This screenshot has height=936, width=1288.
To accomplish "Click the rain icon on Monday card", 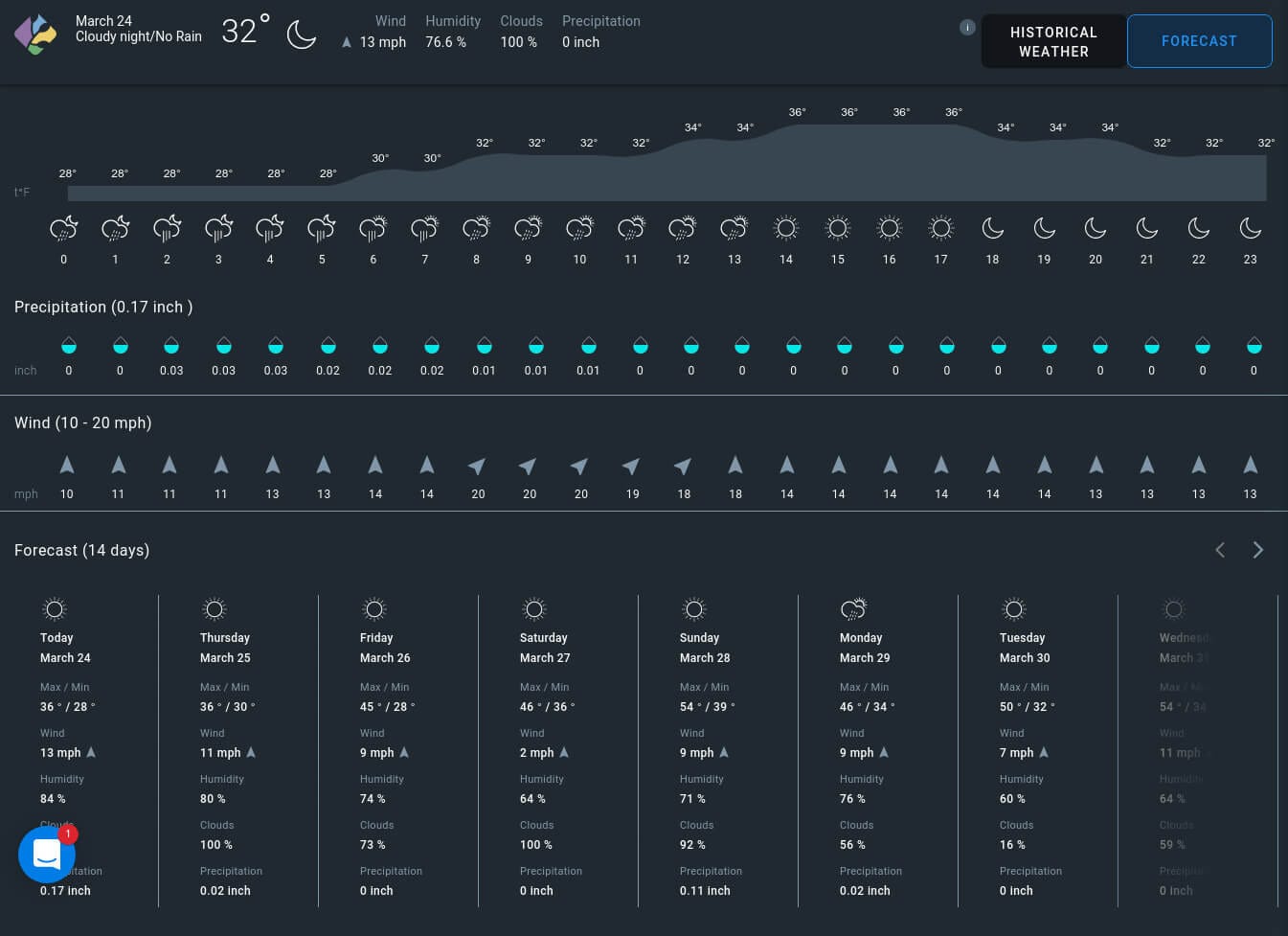I will [853, 609].
